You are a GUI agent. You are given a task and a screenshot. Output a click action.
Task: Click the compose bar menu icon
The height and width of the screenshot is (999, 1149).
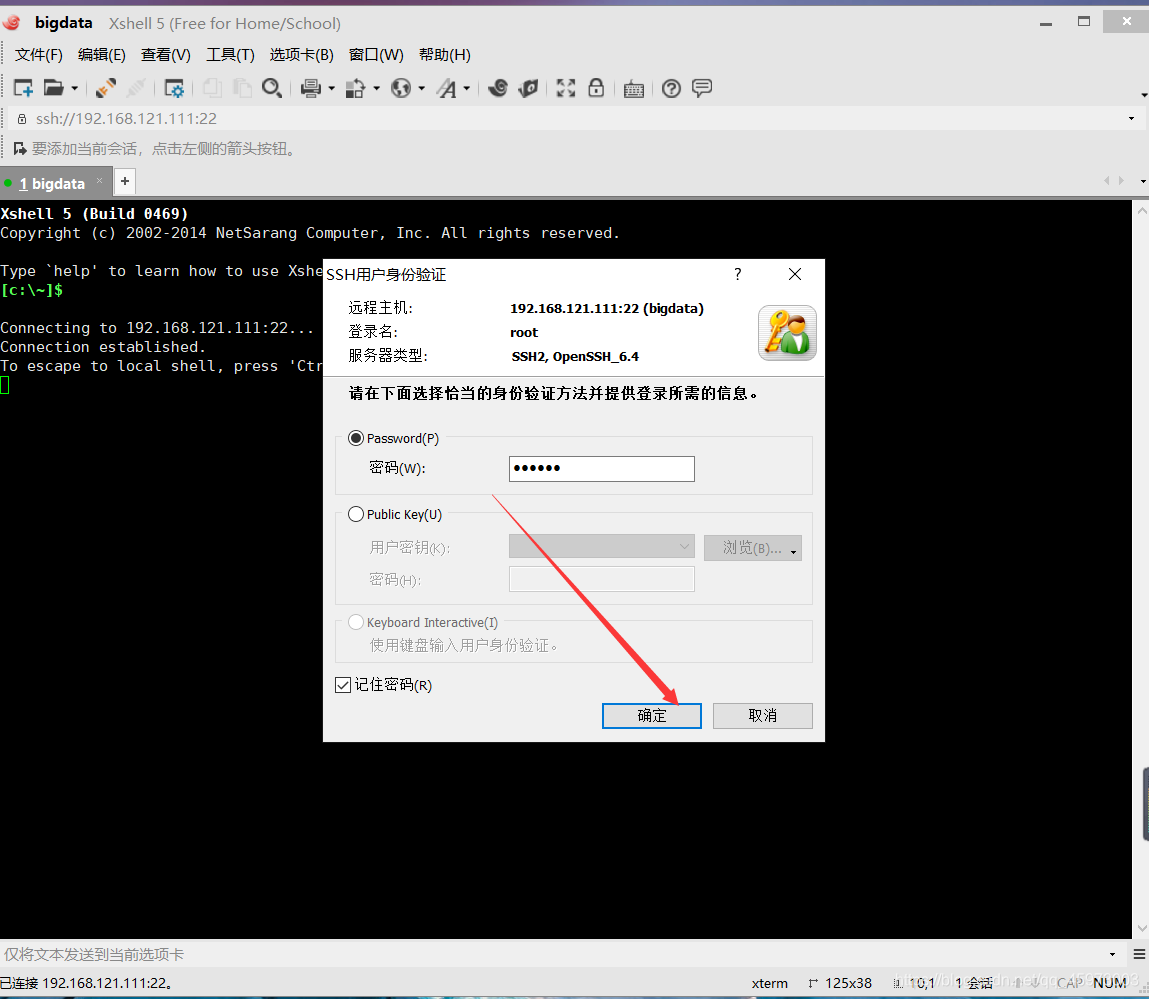click(x=1139, y=954)
